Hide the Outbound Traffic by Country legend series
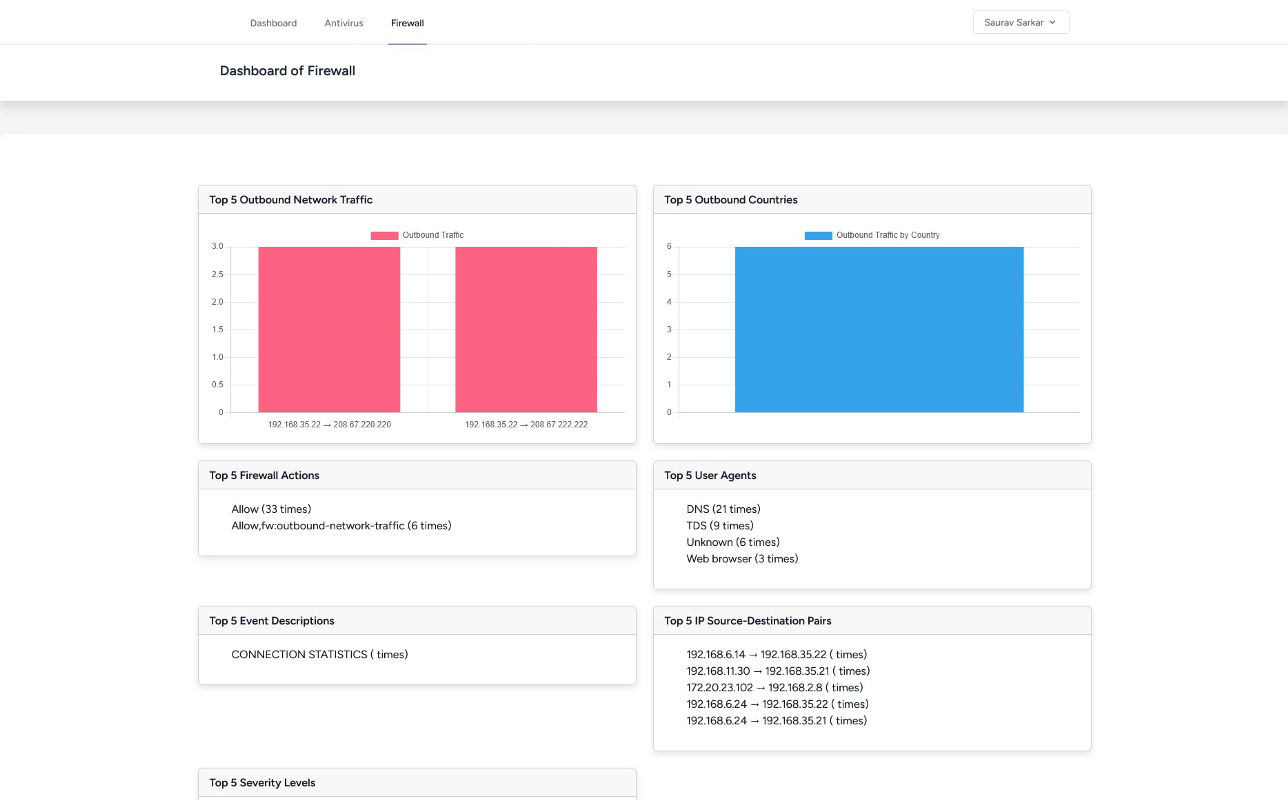The width and height of the screenshot is (1288, 800). [818, 236]
